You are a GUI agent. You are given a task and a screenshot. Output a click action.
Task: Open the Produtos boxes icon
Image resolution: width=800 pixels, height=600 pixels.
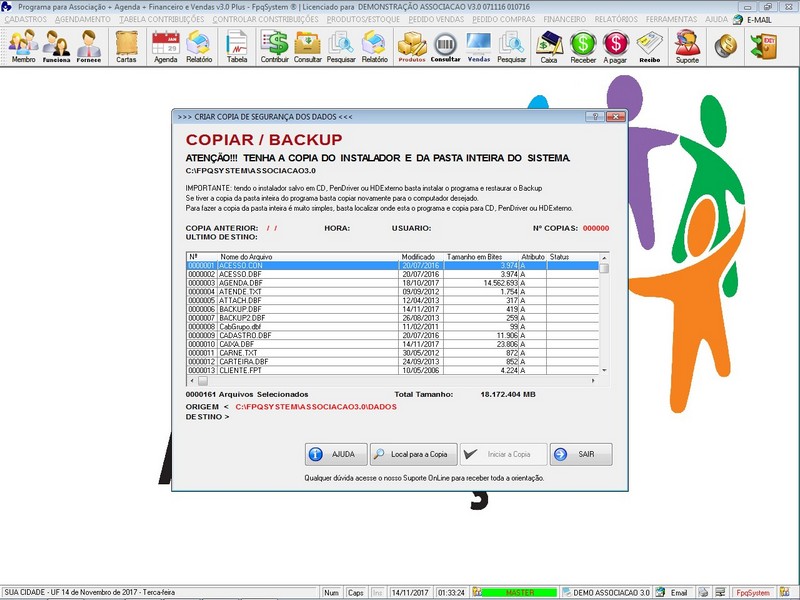coord(412,46)
